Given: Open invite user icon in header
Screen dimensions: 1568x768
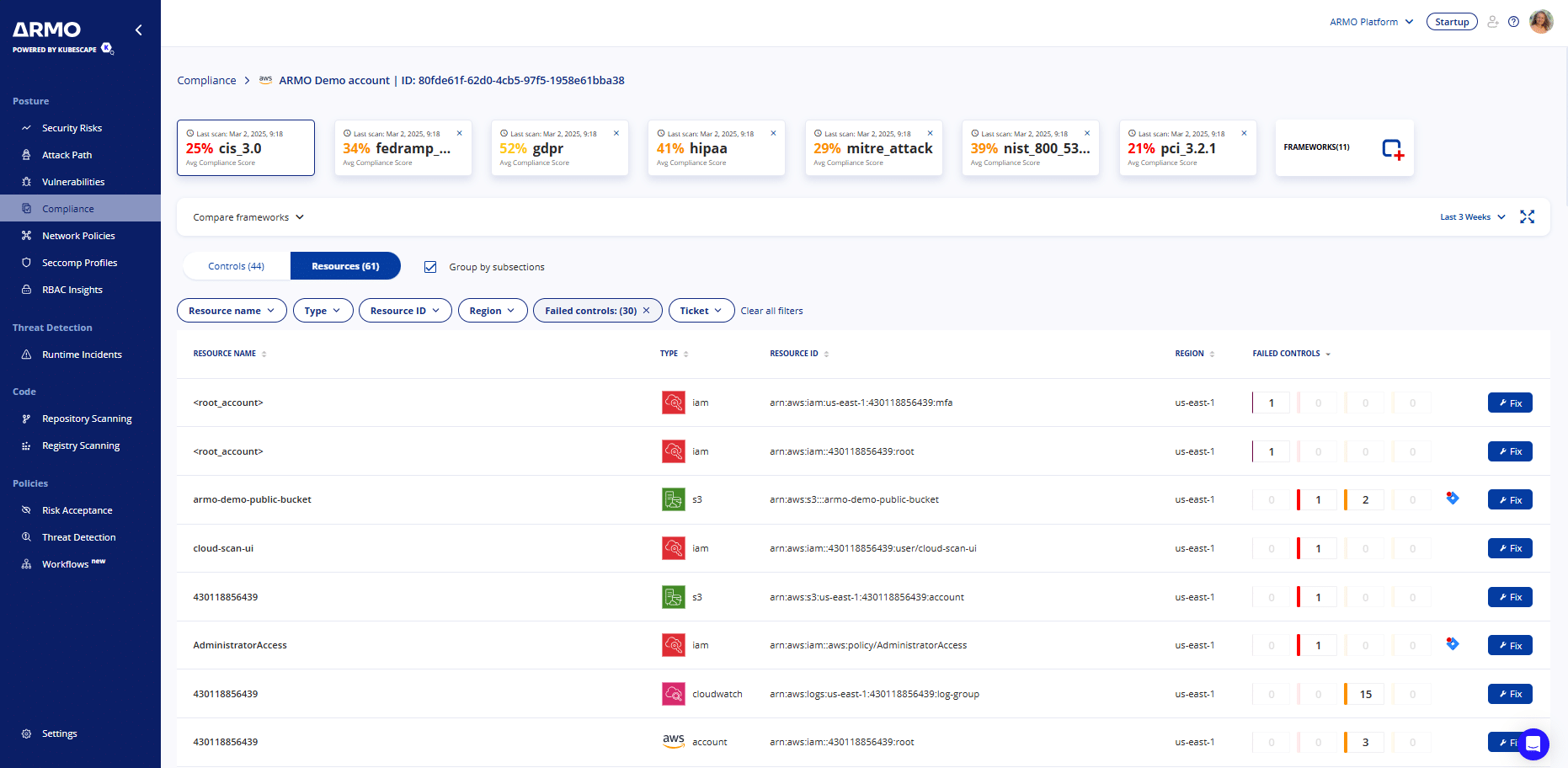Looking at the screenshot, I should tap(1492, 22).
